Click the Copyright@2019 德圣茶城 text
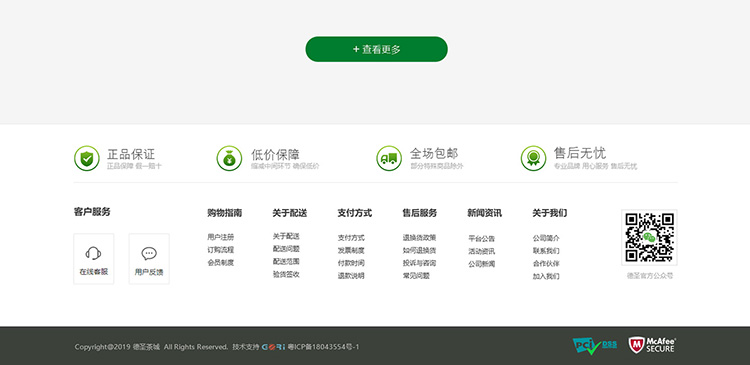Viewport: 750px width, 365px height. coord(118,347)
